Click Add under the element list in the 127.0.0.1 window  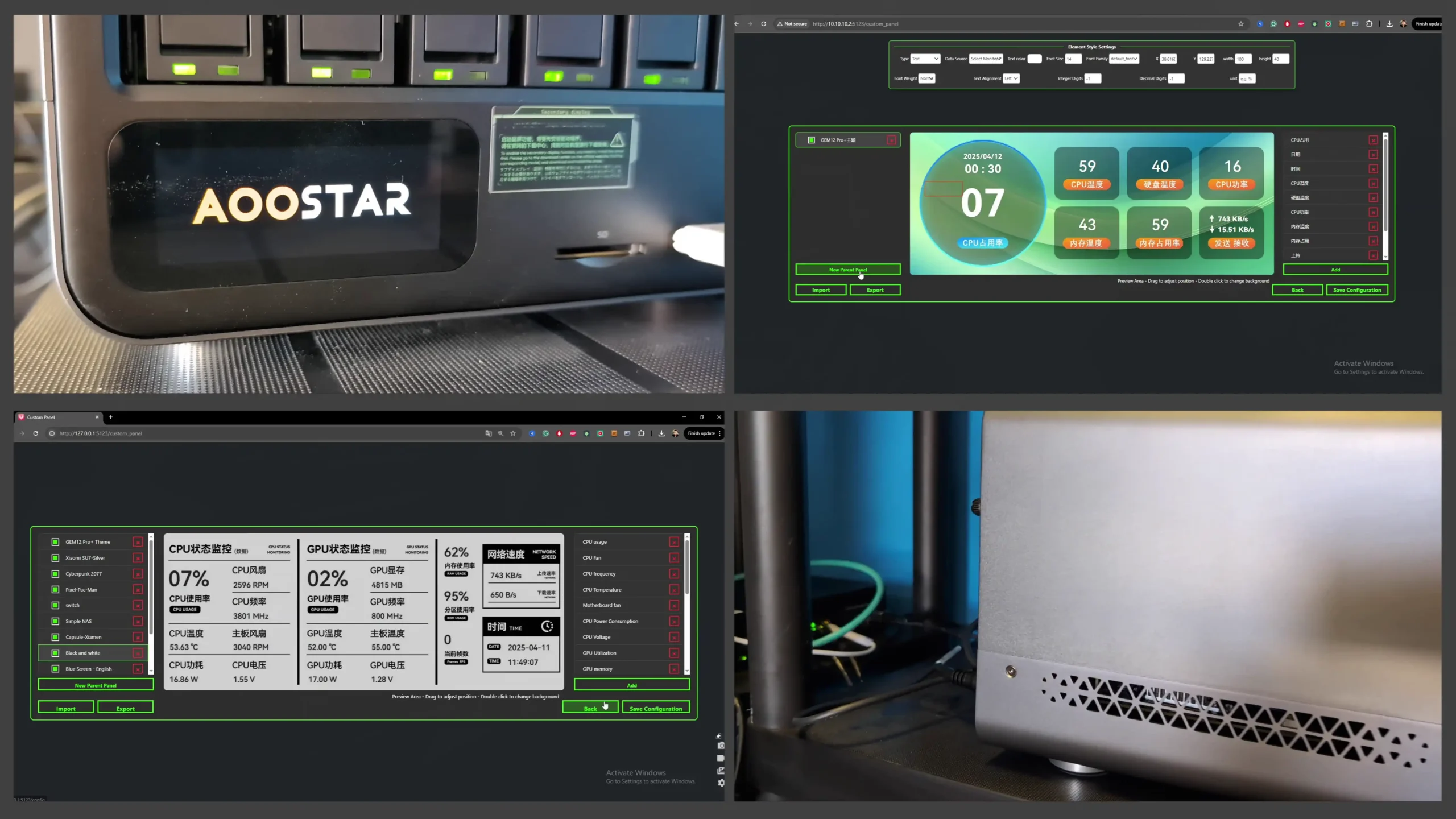(632, 685)
